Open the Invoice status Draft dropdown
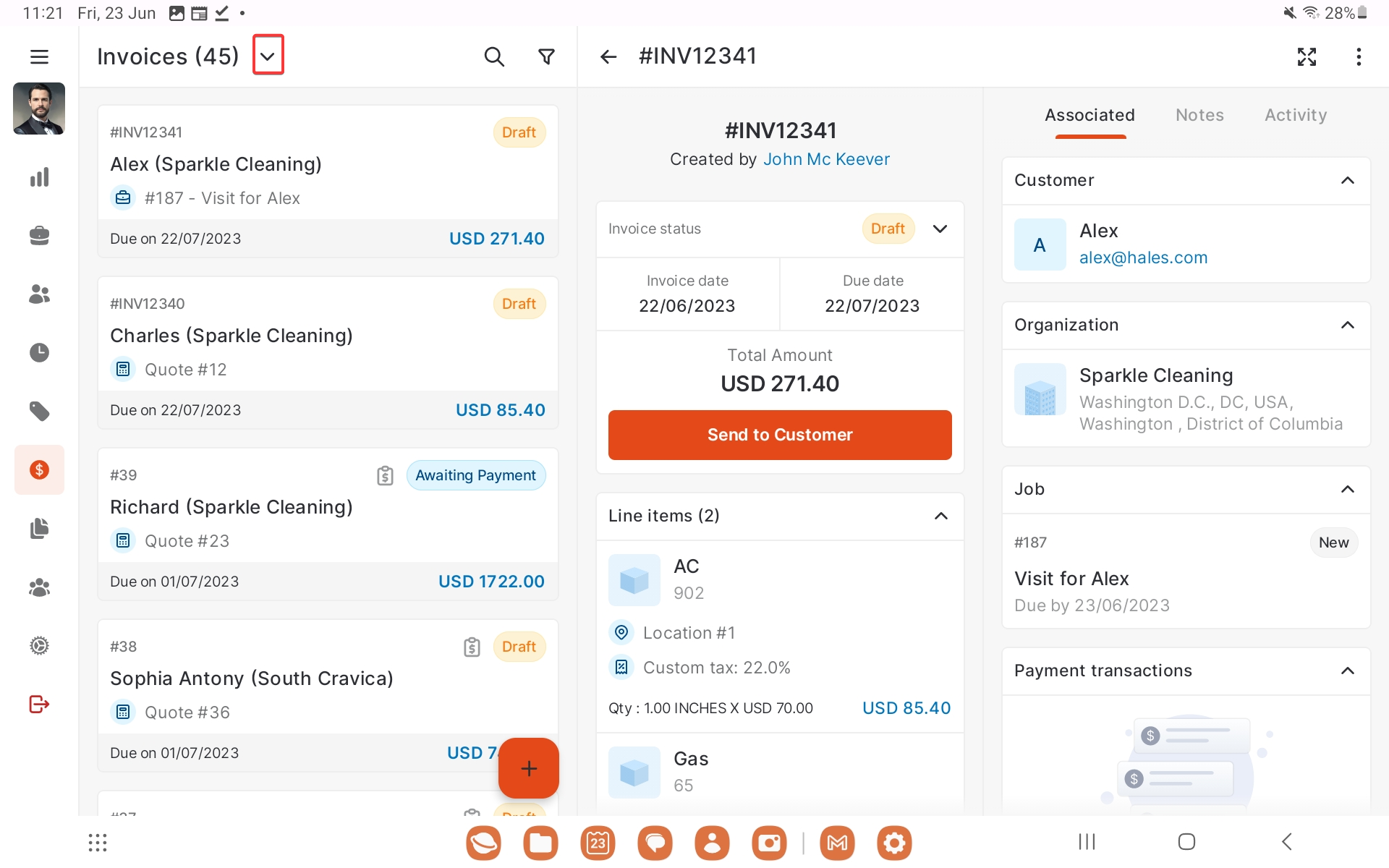Screen dimensions: 1389x868 click(940, 229)
